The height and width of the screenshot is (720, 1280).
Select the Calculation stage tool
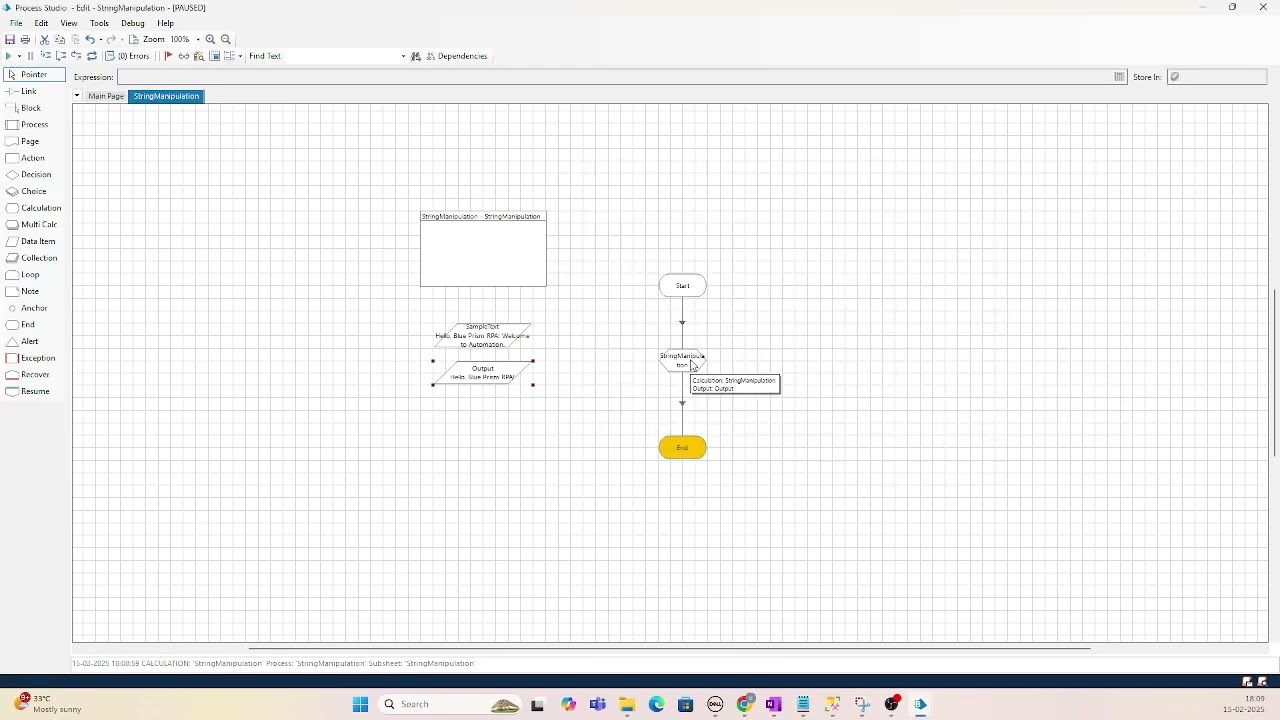[x=34, y=208]
